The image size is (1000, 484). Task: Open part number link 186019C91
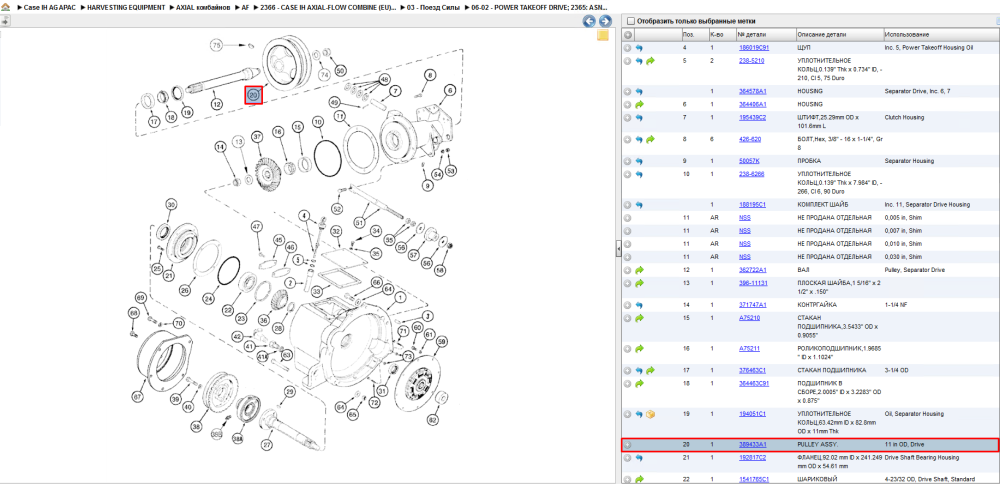click(754, 48)
